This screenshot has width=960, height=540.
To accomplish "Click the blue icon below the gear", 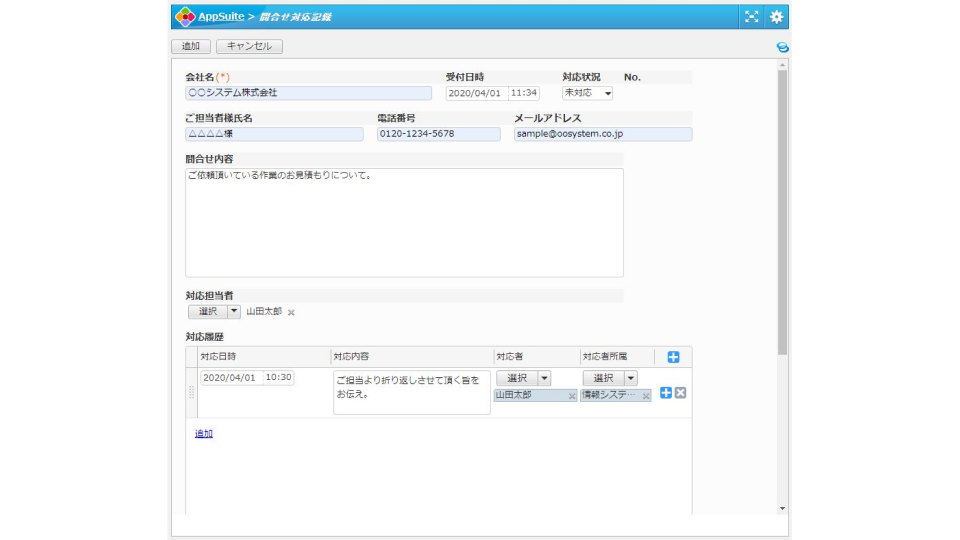I will click(782, 47).
